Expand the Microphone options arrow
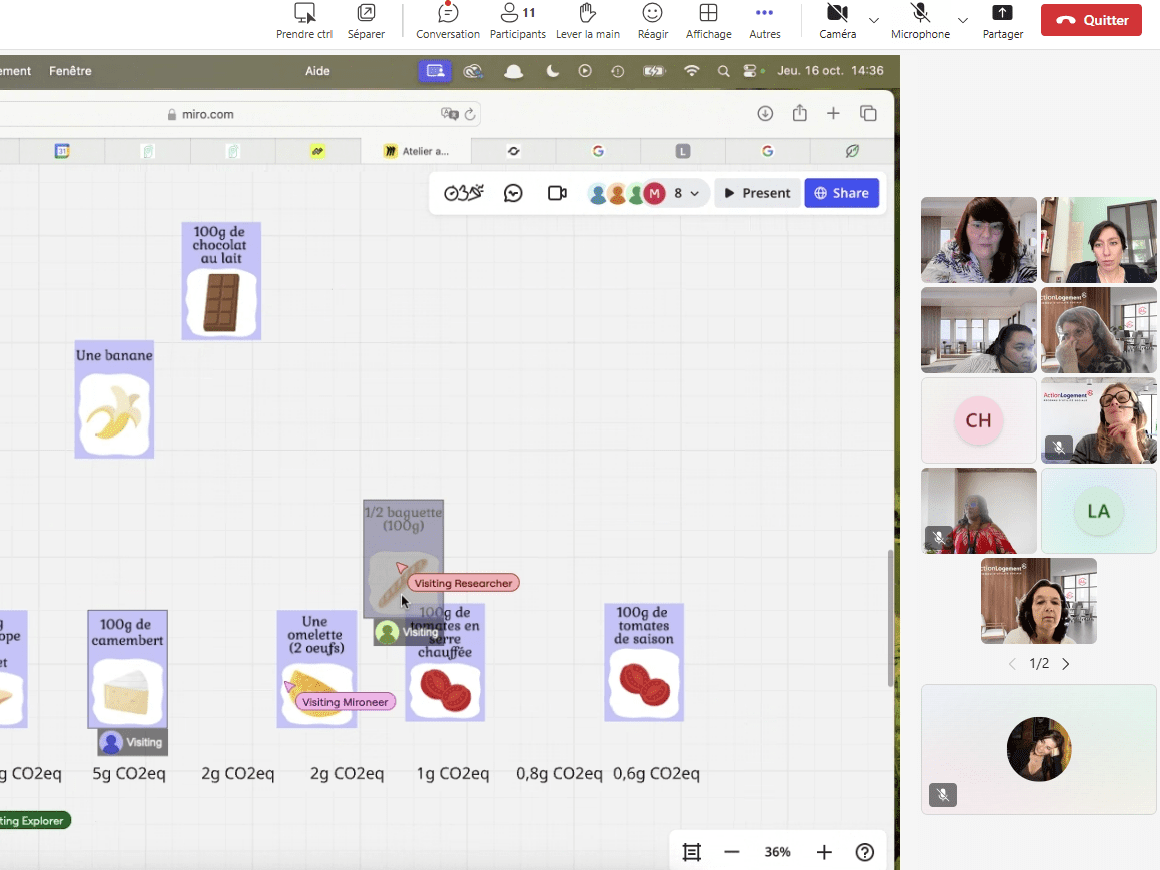This screenshot has height=870, width=1160. [963, 20]
